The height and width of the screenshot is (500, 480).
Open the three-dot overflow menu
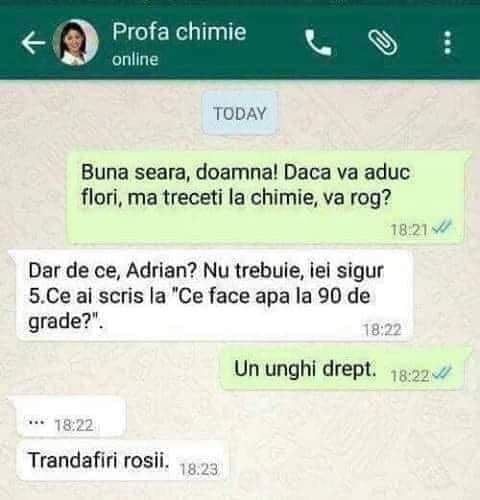click(448, 43)
